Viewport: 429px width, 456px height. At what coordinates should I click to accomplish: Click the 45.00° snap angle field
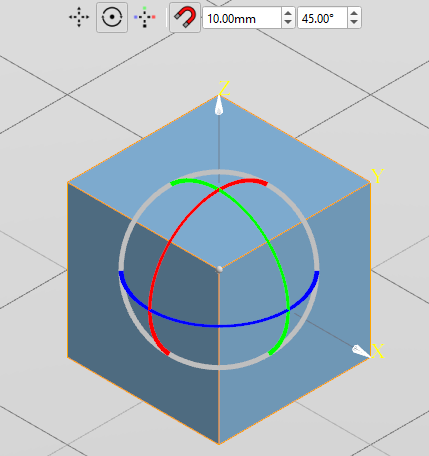pos(322,18)
